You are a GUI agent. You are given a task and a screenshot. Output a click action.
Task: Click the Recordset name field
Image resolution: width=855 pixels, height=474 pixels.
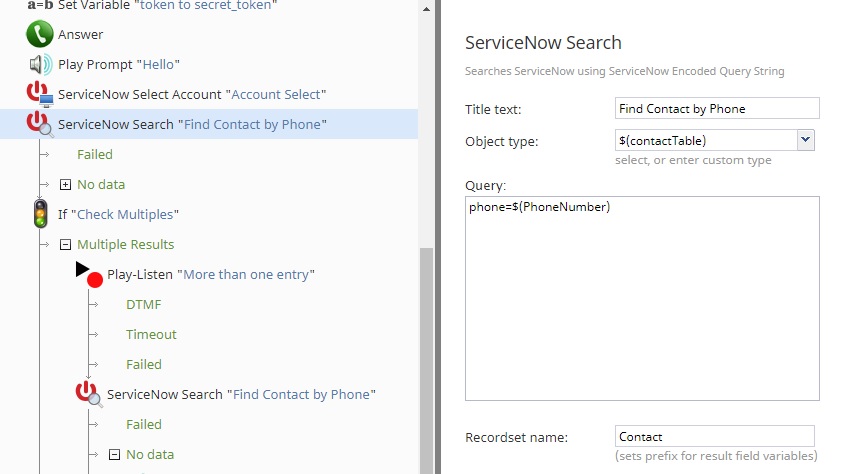pyautogui.click(x=715, y=436)
